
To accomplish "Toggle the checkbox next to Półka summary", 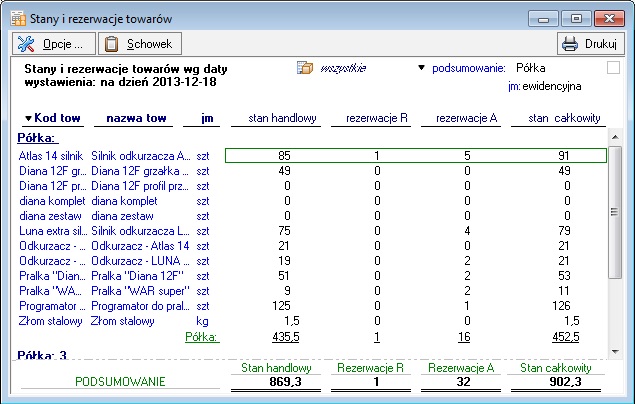I will tap(613, 68).
